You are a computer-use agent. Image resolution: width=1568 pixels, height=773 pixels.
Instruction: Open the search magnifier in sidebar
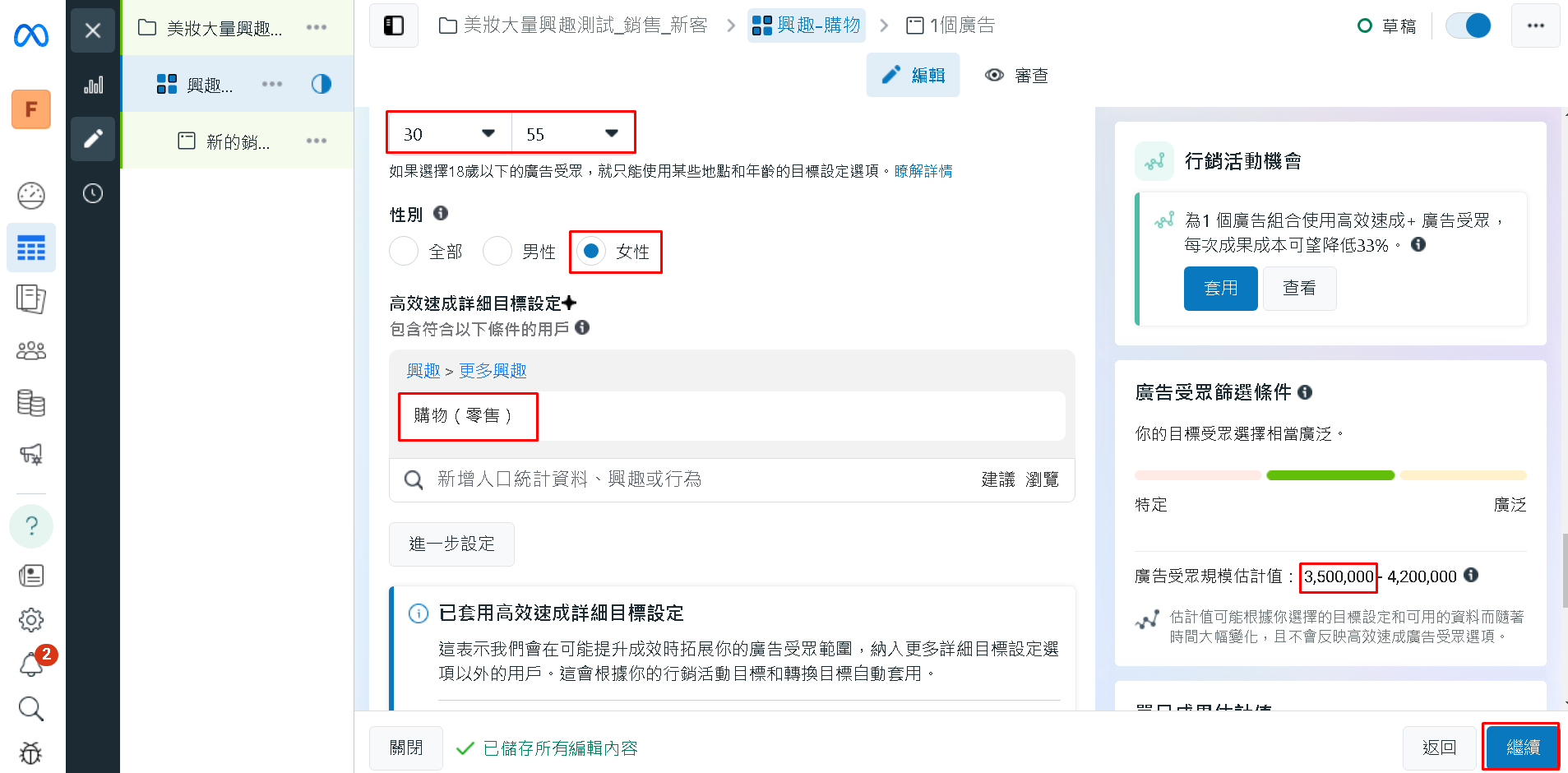[31, 708]
